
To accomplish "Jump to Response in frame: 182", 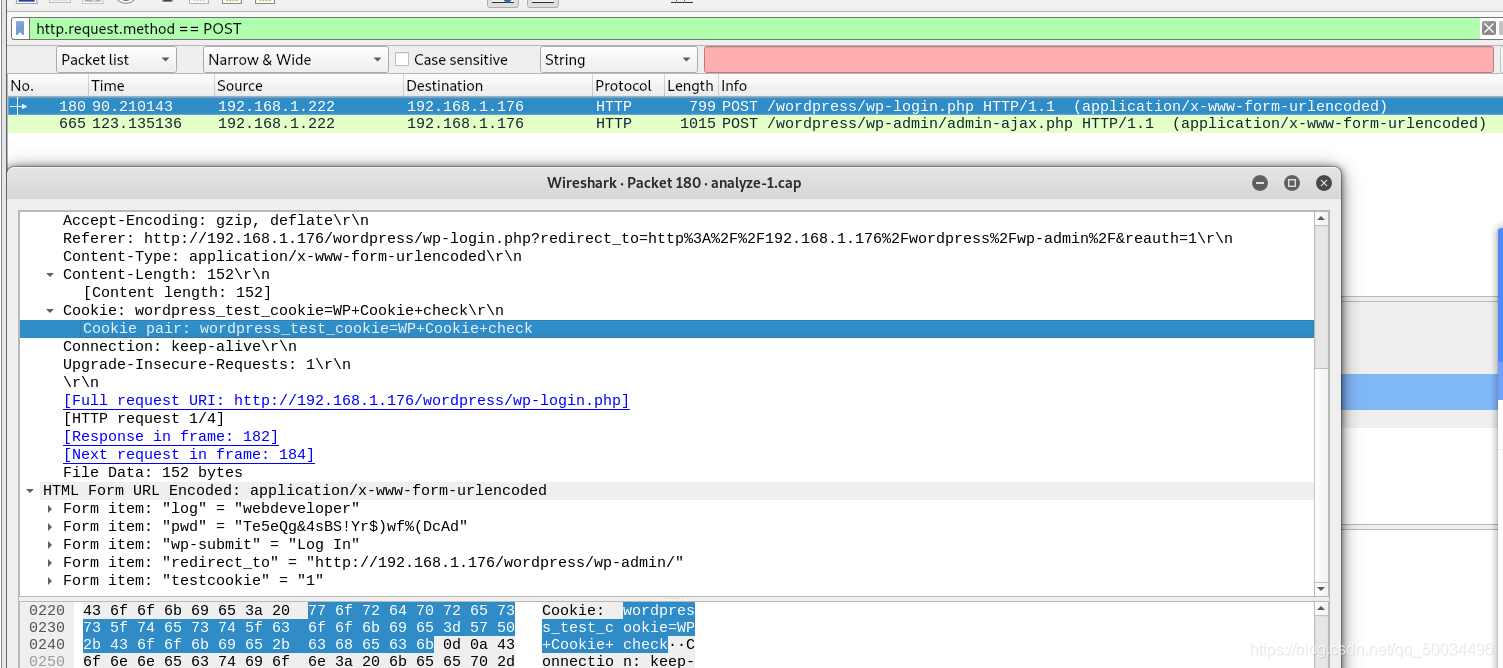I will [x=170, y=437].
